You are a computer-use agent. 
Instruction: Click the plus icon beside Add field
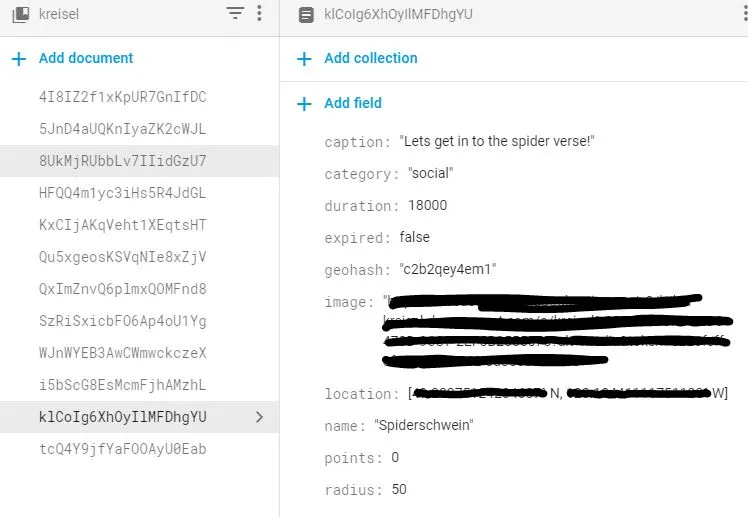[304, 103]
